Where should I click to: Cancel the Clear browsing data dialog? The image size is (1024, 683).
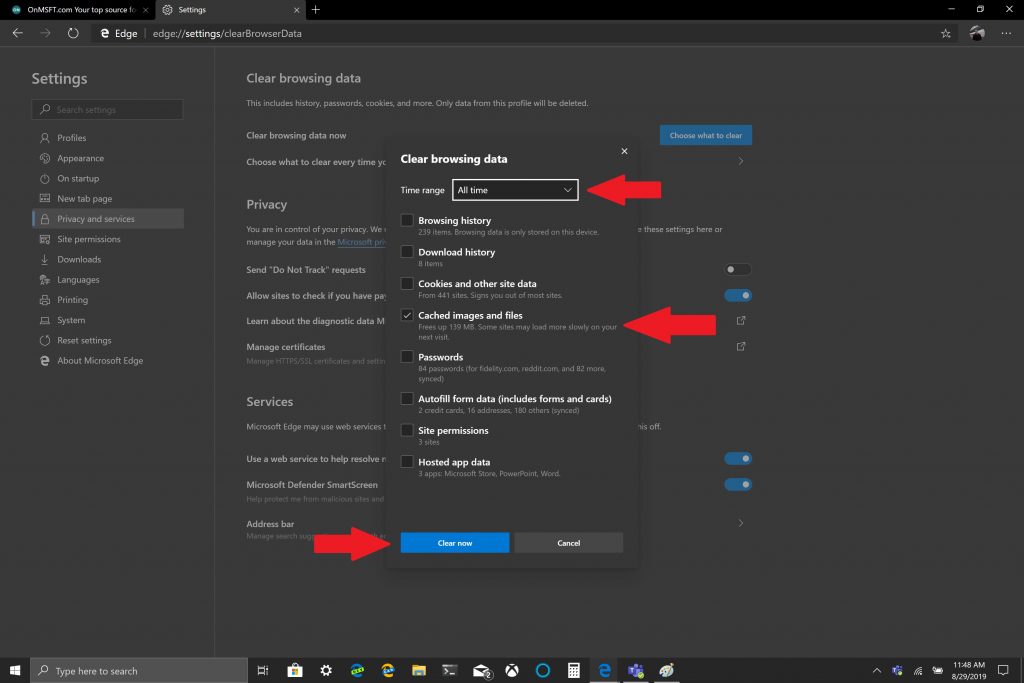(x=568, y=542)
